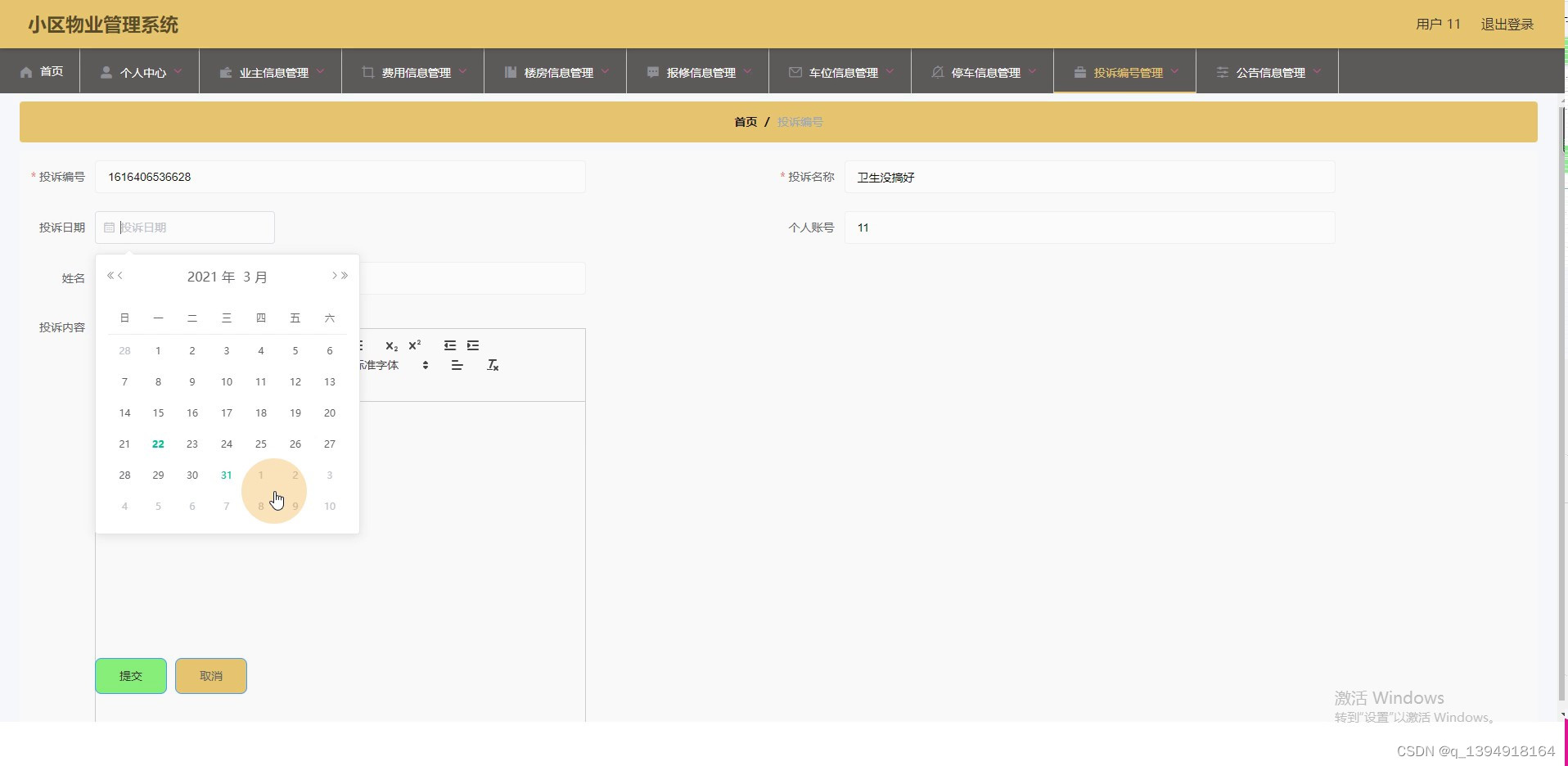Viewport: 1568px width, 766px height.
Task: Expand the 楼房信息管理 menu arrow
Action: tap(605, 71)
